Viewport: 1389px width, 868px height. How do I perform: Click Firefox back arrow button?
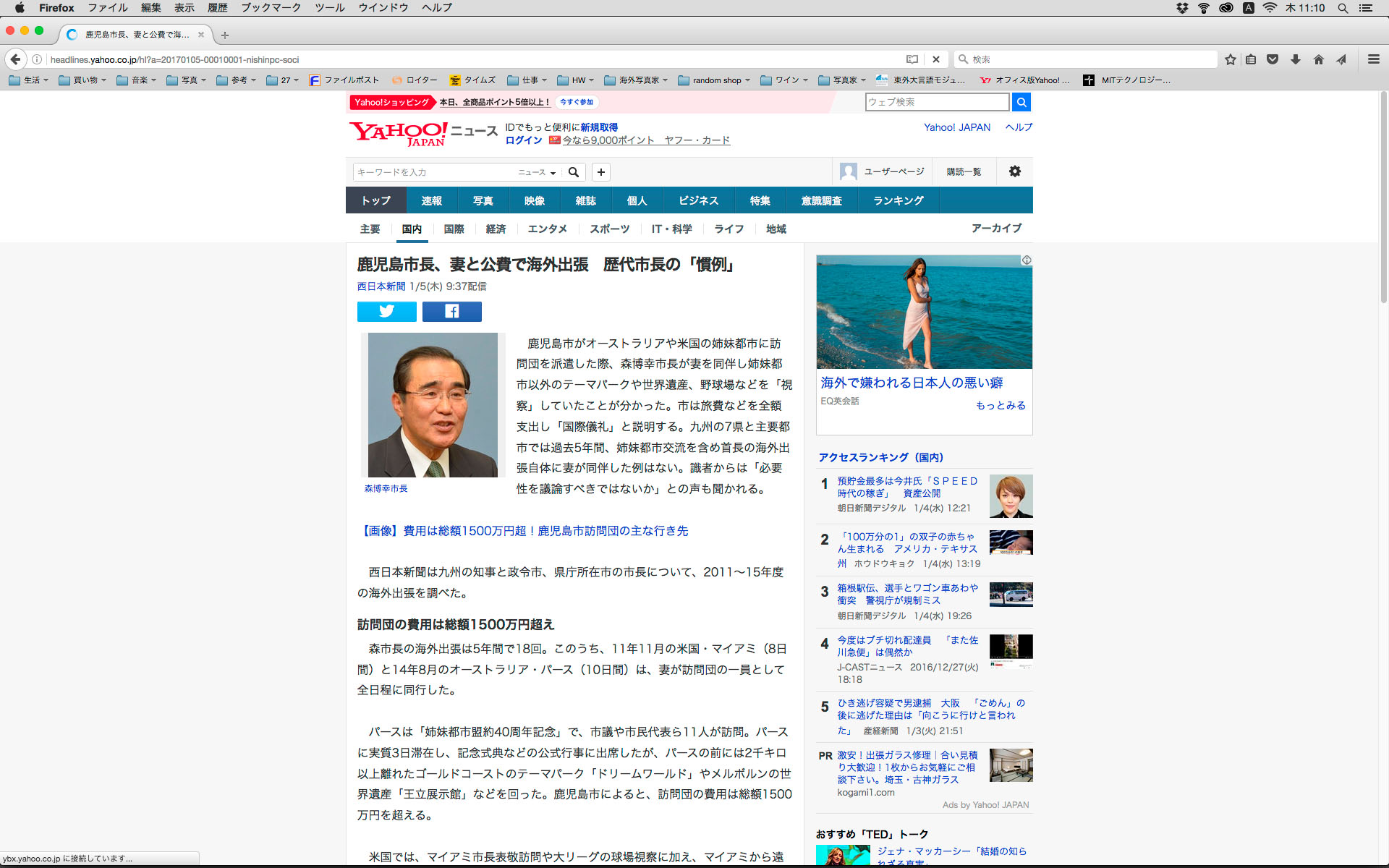coord(15,59)
